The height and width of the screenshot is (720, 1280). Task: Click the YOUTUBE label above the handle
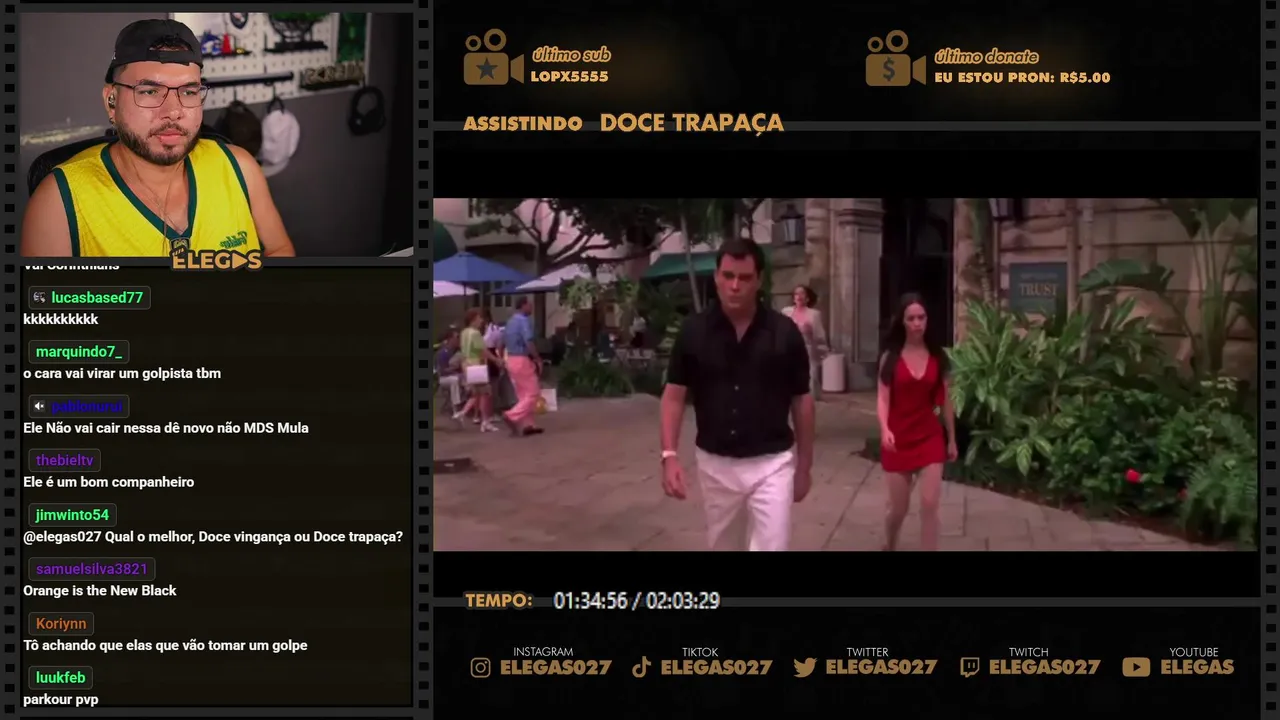click(1194, 652)
